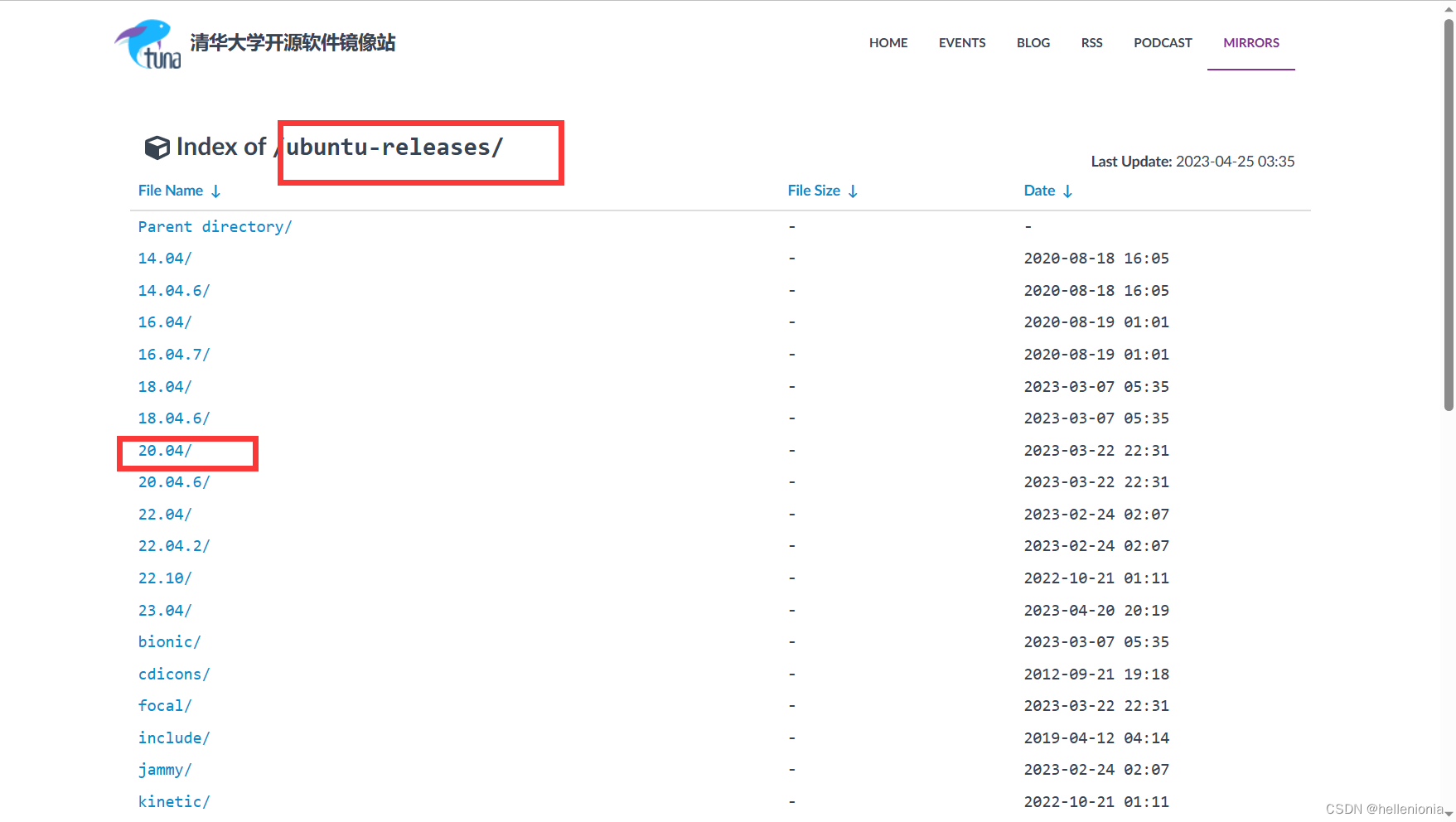Image resolution: width=1456 pixels, height=822 pixels.
Task: Open the PODCAST nav item
Action: click(1163, 43)
